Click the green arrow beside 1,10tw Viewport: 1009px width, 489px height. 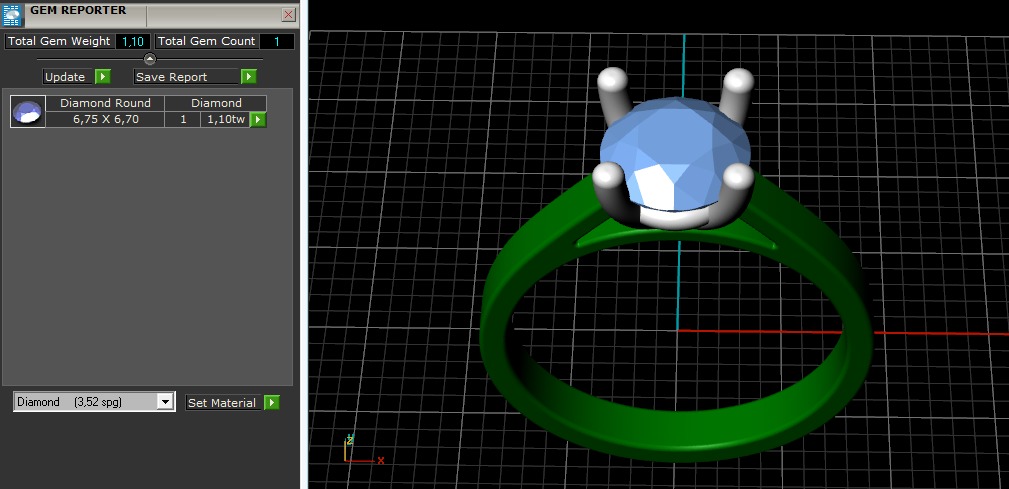point(258,119)
